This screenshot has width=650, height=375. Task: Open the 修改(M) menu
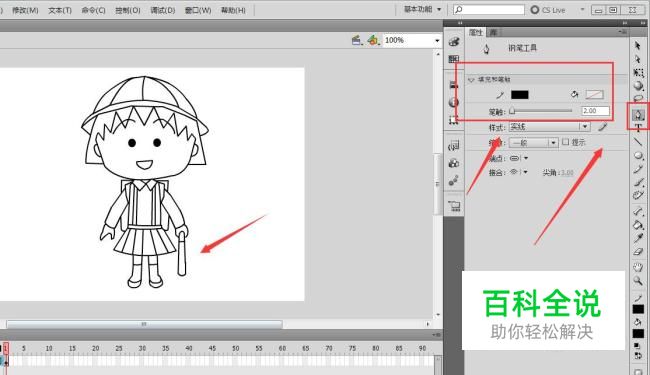[25, 10]
